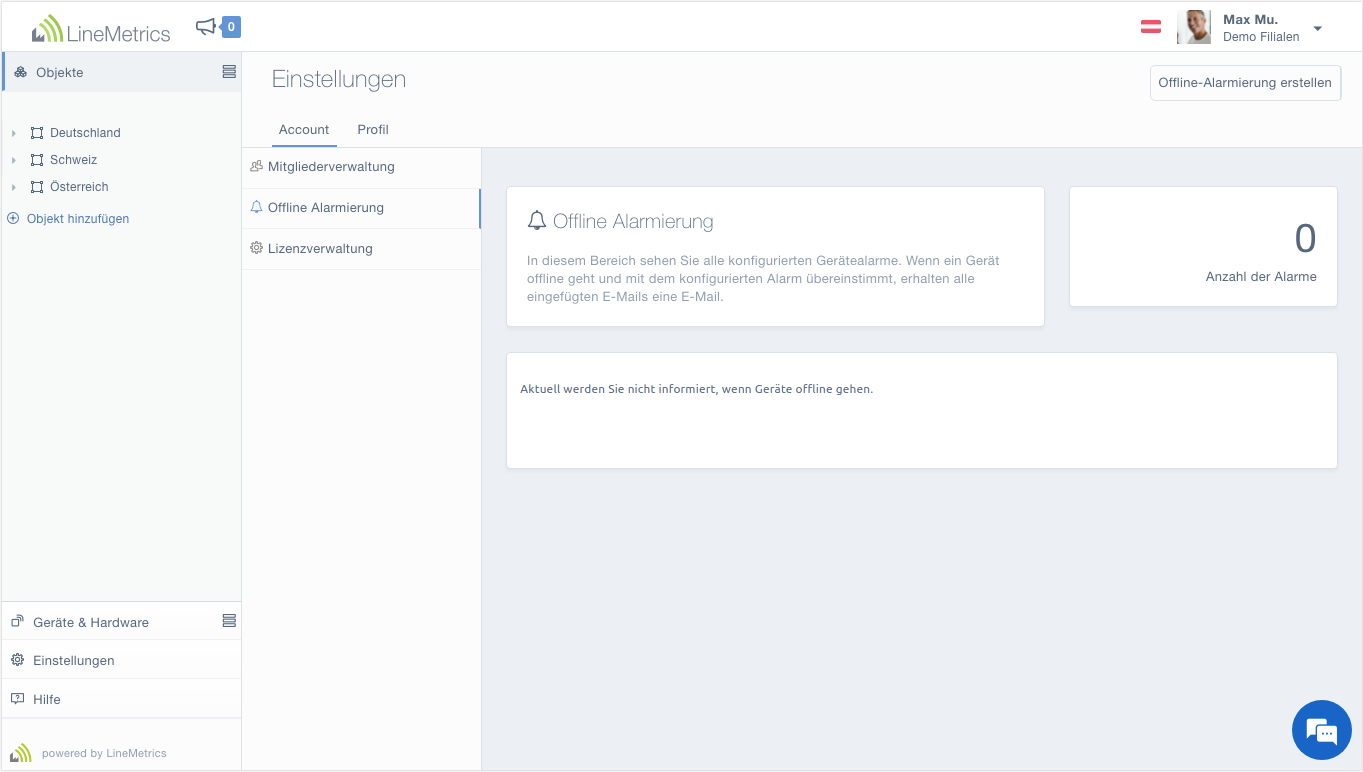The image size is (1363, 772).
Task: Click the powered by LineMetrics footer logo
Action: (21, 753)
